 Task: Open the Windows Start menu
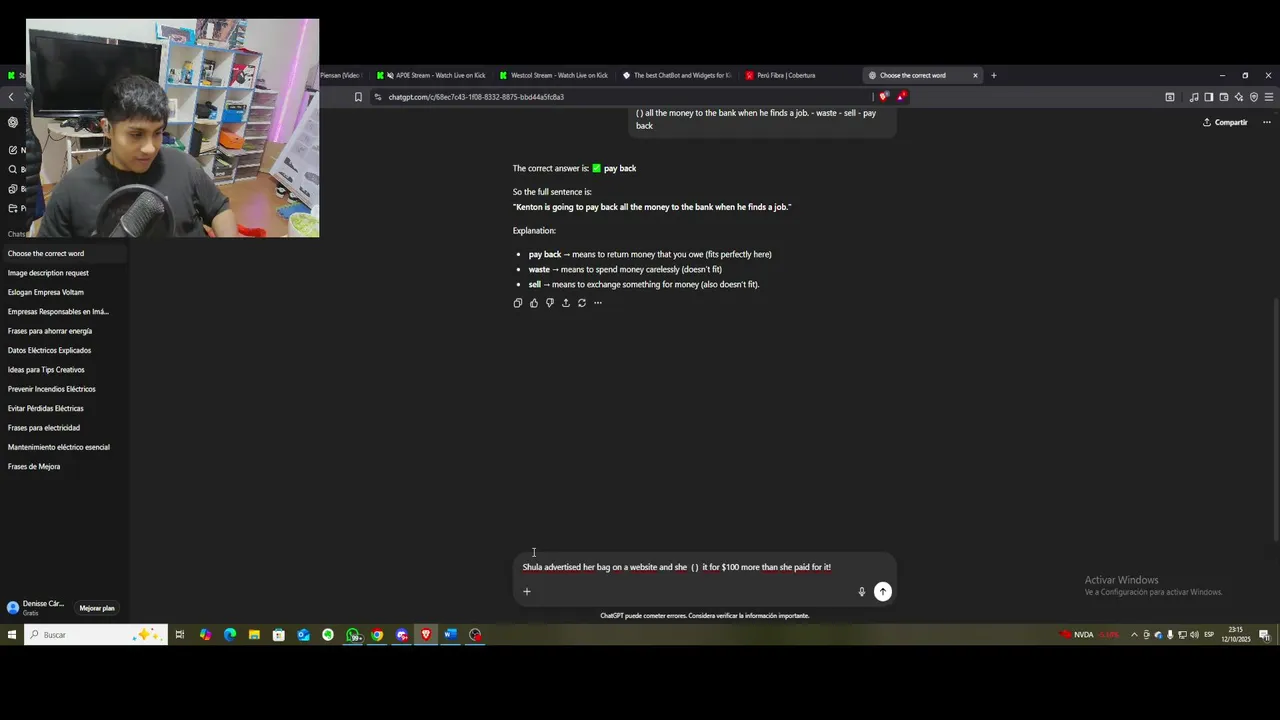point(11,635)
